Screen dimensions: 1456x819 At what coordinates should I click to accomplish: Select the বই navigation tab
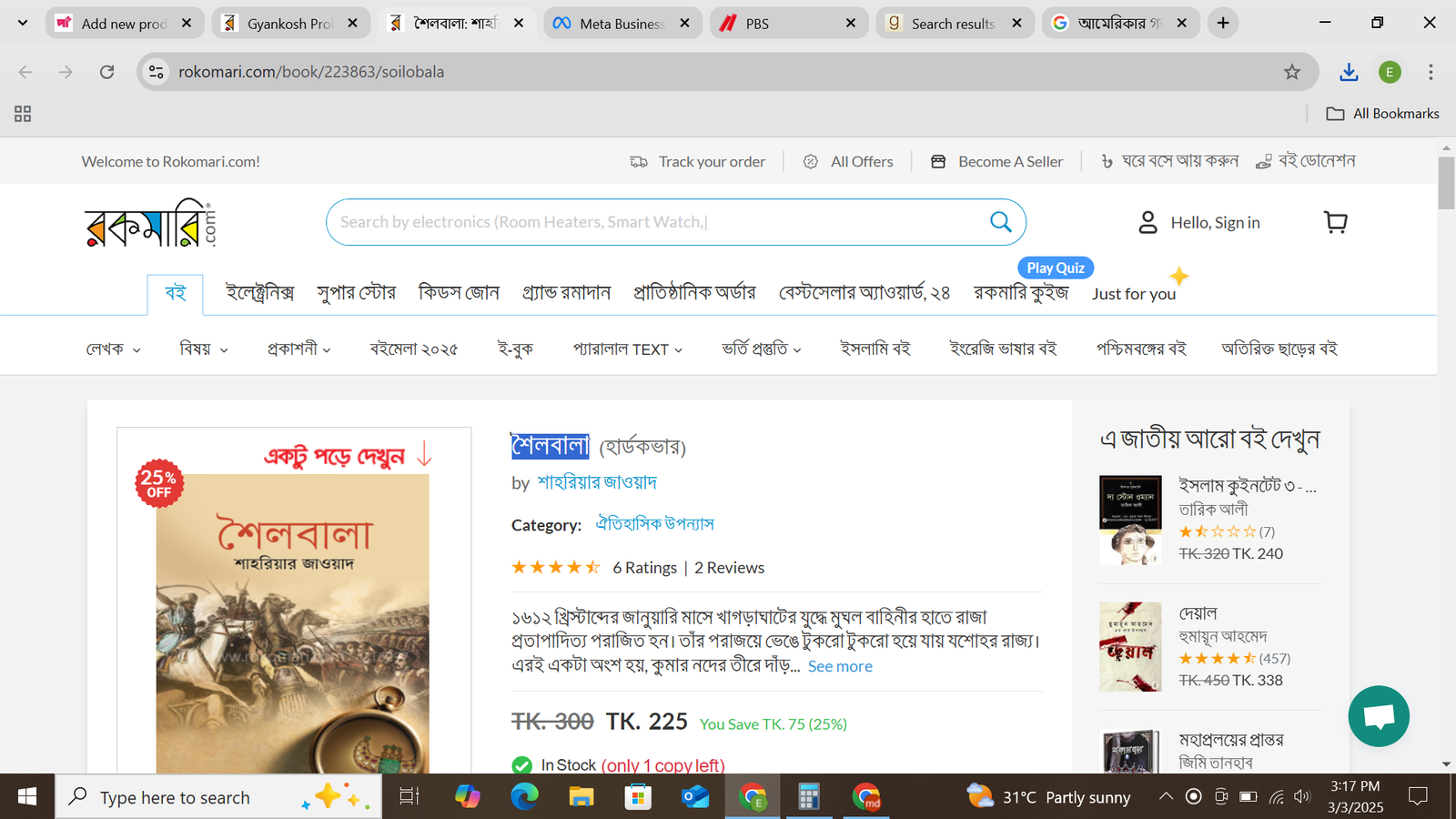[x=175, y=293]
